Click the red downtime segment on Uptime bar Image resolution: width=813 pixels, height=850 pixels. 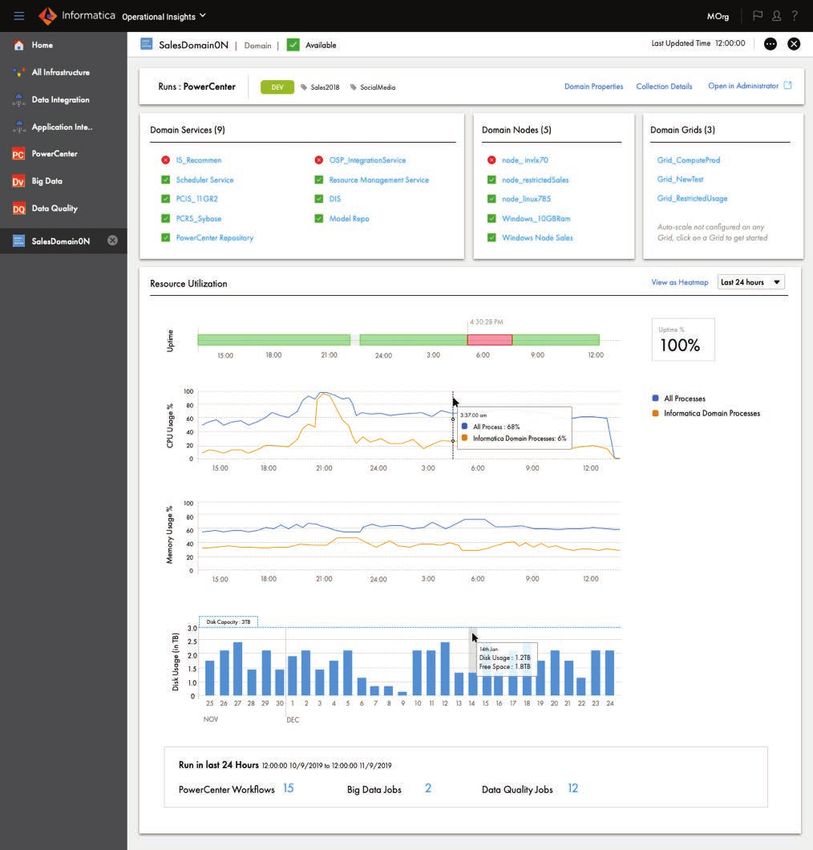point(489,340)
